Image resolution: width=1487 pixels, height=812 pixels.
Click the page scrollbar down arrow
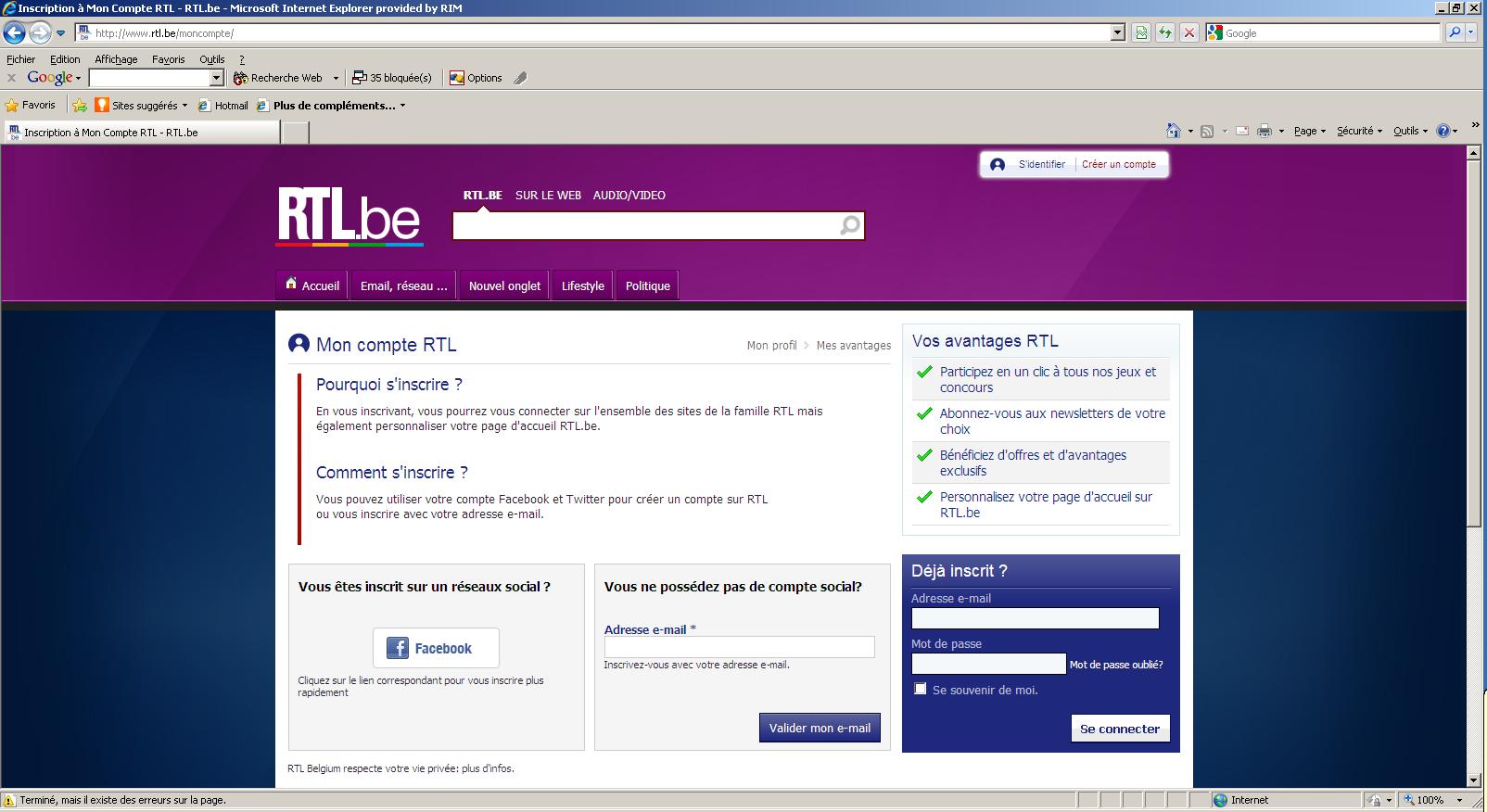click(1474, 780)
